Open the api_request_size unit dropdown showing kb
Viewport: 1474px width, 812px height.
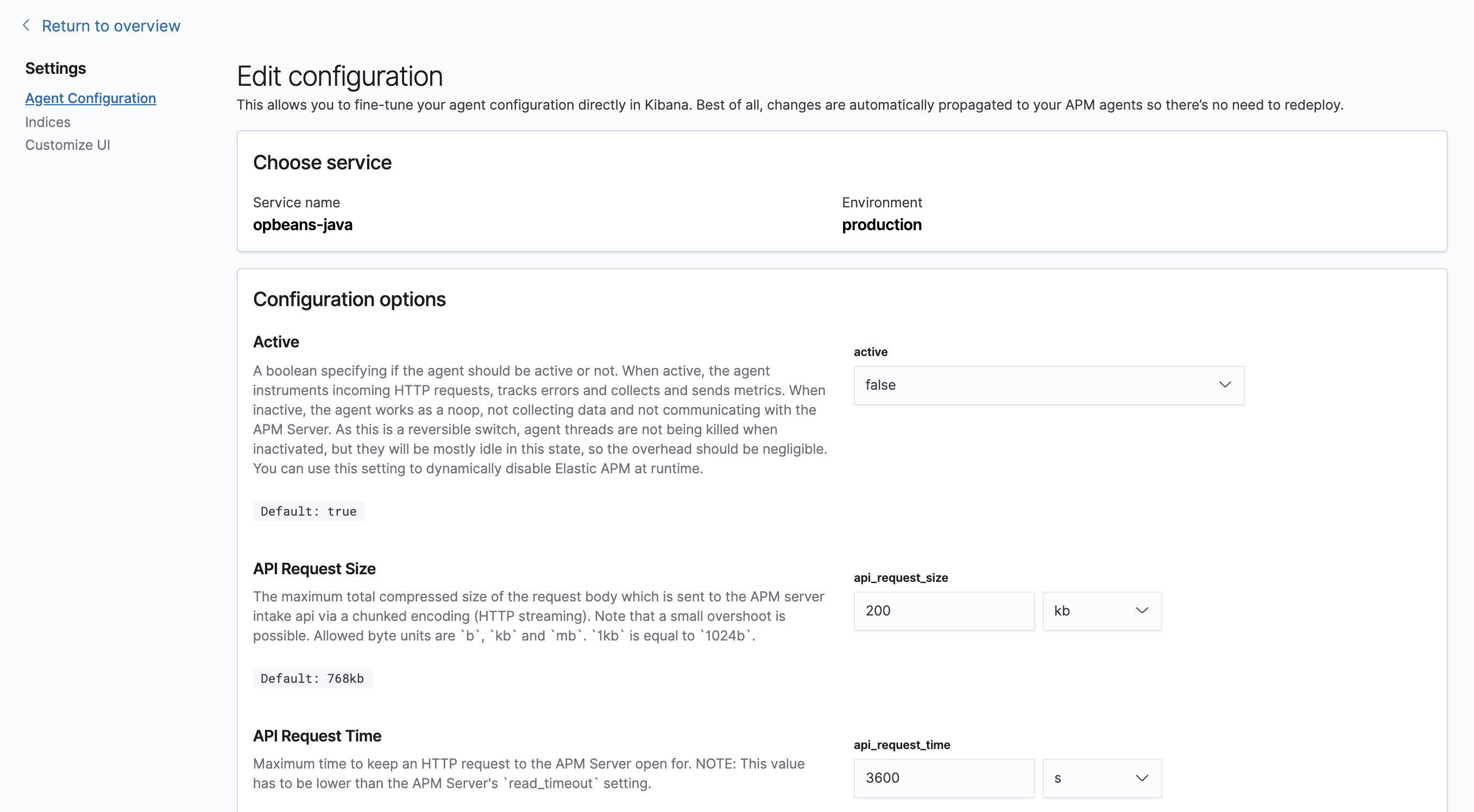point(1101,610)
